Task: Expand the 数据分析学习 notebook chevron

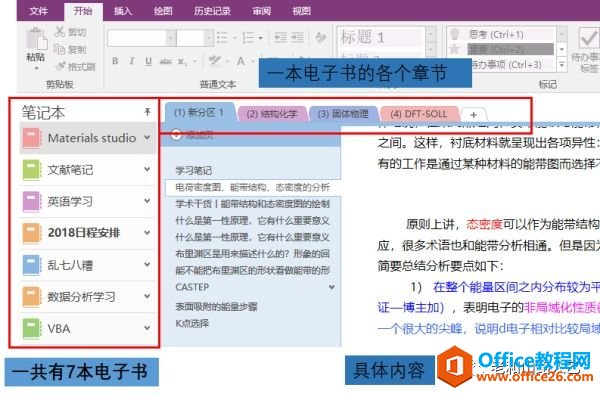Action: tap(147, 296)
